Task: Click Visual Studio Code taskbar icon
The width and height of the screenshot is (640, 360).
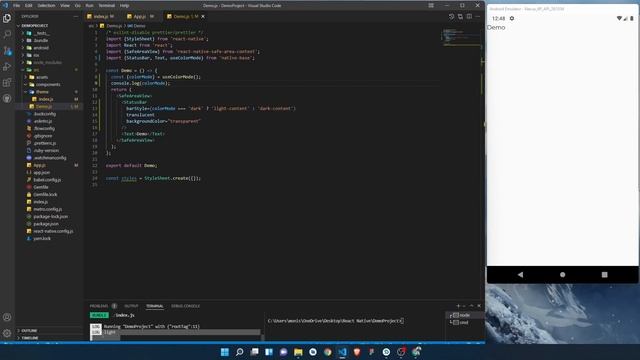Action: (342, 352)
